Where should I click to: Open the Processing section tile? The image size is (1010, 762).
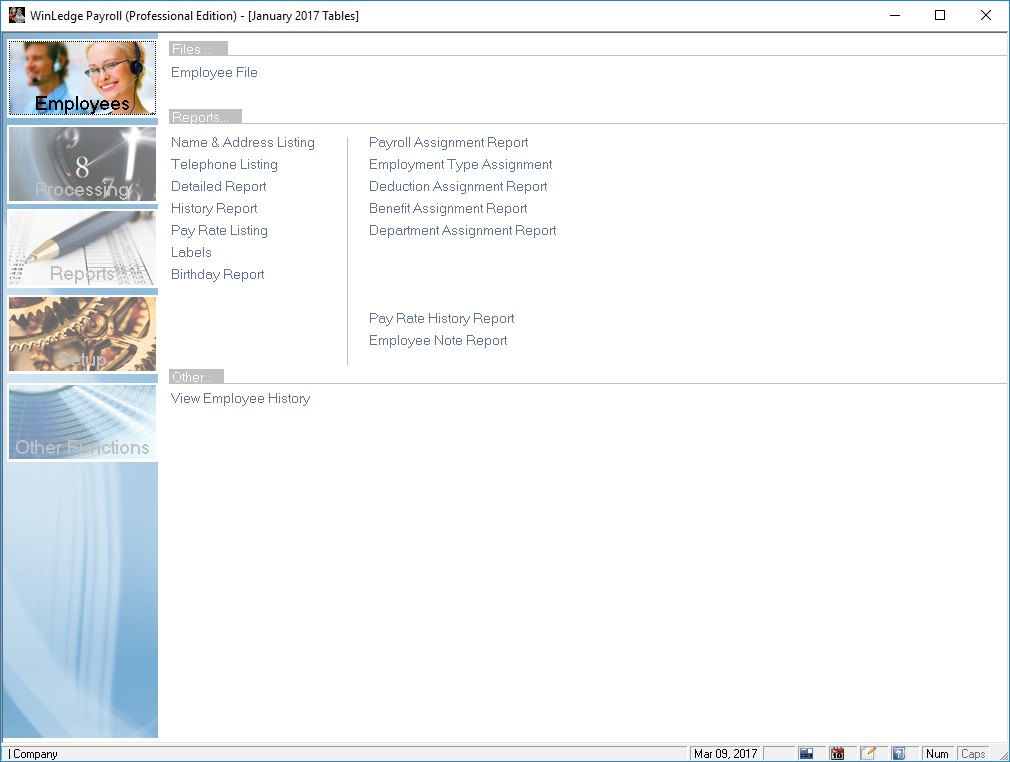tap(82, 164)
